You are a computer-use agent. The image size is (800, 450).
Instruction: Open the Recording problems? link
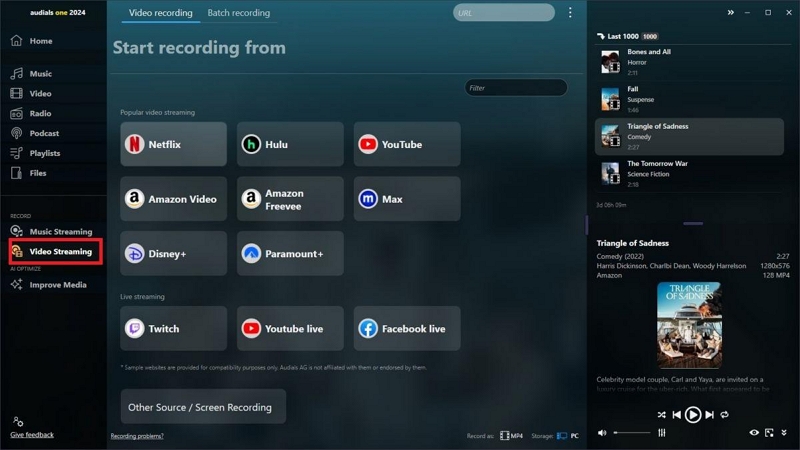pyautogui.click(x=137, y=436)
